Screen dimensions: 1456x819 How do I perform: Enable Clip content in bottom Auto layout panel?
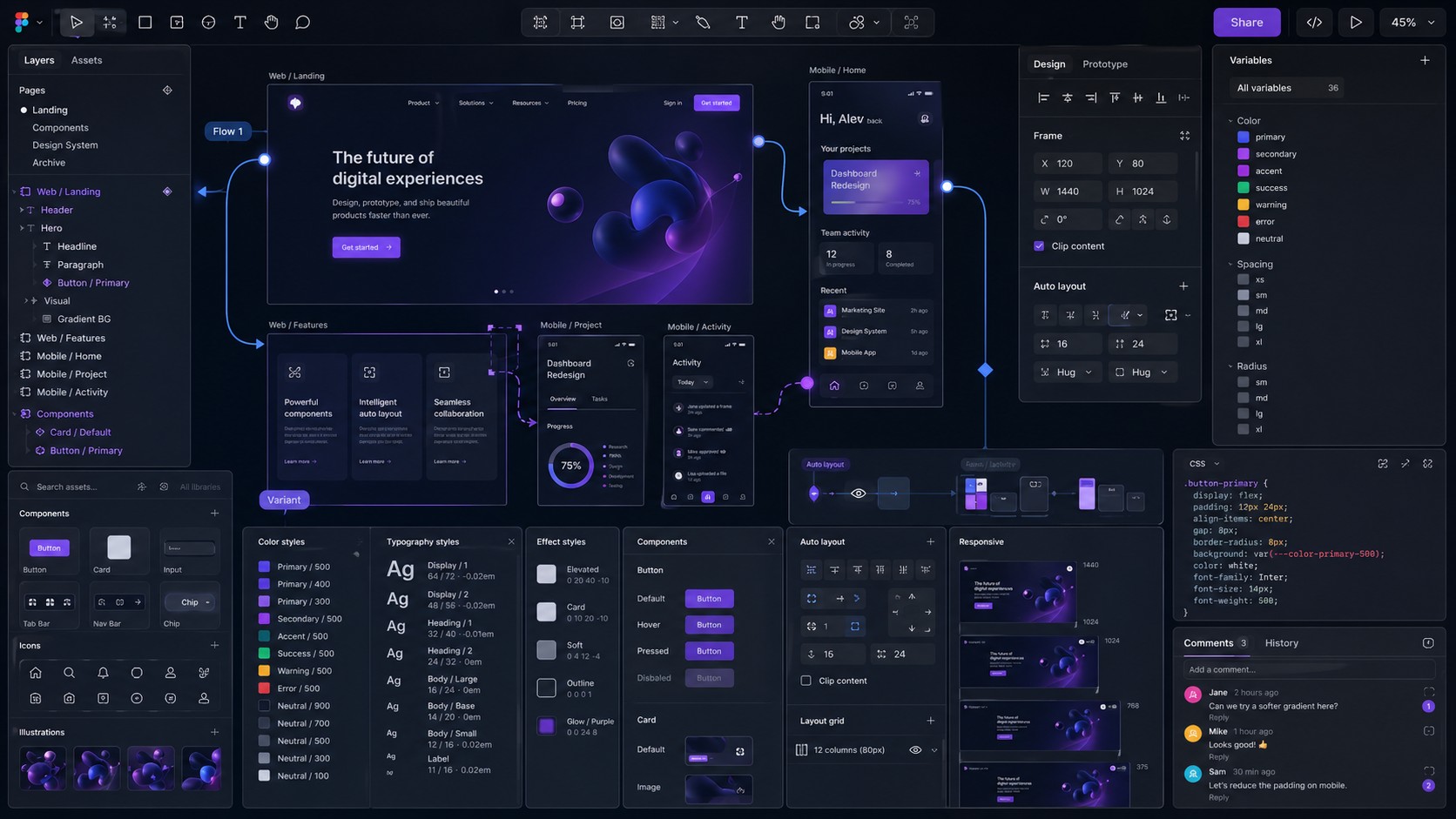(806, 681)
